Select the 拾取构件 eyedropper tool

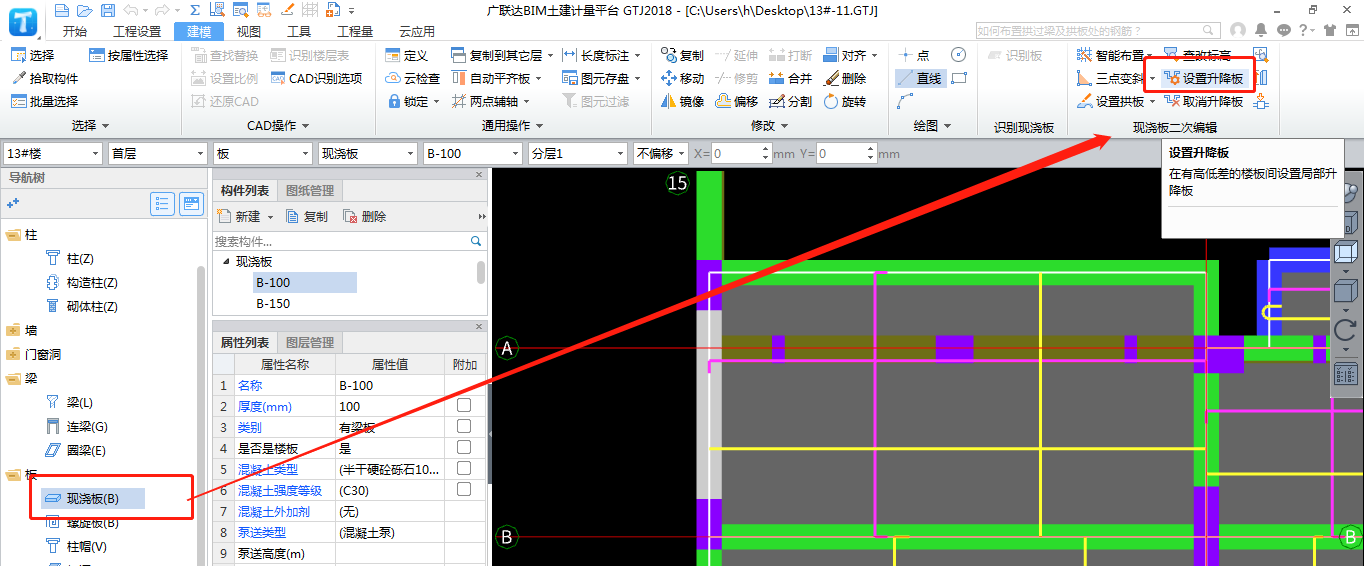[45, 78]
